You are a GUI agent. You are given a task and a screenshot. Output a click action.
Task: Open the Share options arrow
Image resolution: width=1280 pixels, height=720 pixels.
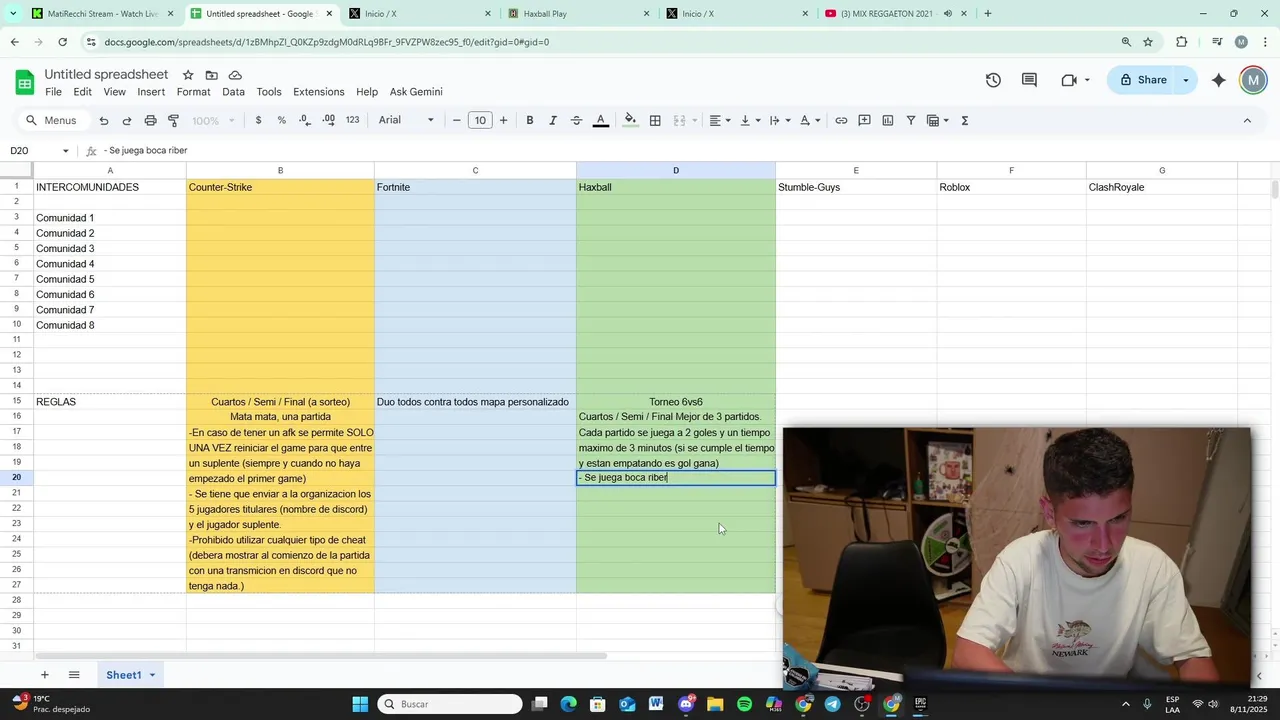tap(1186, 80)
